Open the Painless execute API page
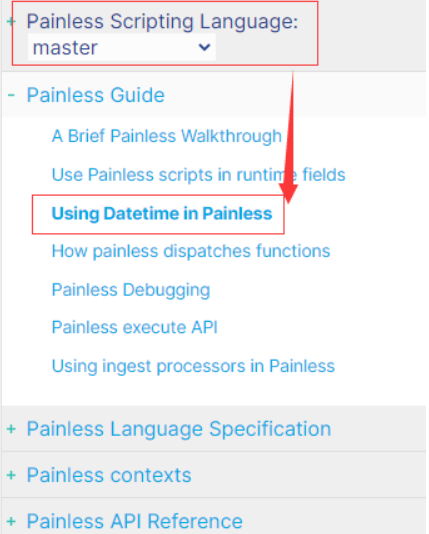Image resolution: width=429 pixels, height=534 pixels. (134, 327)
